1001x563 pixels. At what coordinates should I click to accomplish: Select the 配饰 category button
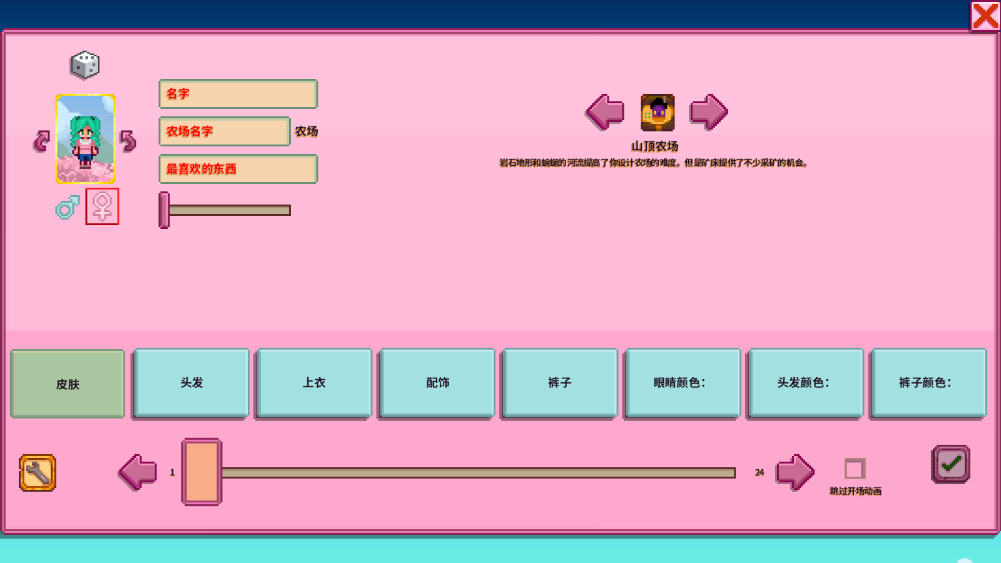tap(437, 383)
